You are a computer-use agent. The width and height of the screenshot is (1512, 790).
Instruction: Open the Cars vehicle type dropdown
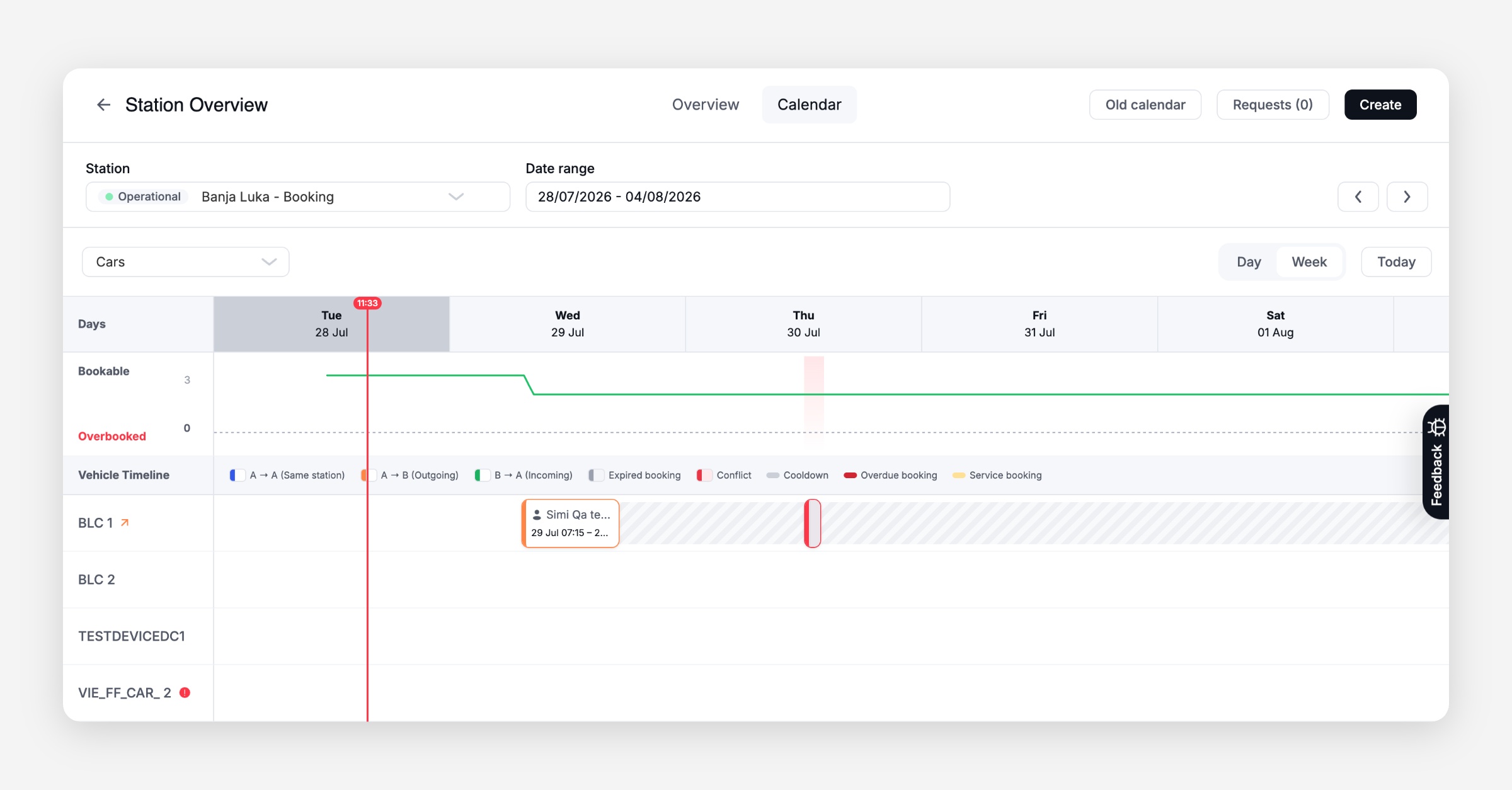186,262
